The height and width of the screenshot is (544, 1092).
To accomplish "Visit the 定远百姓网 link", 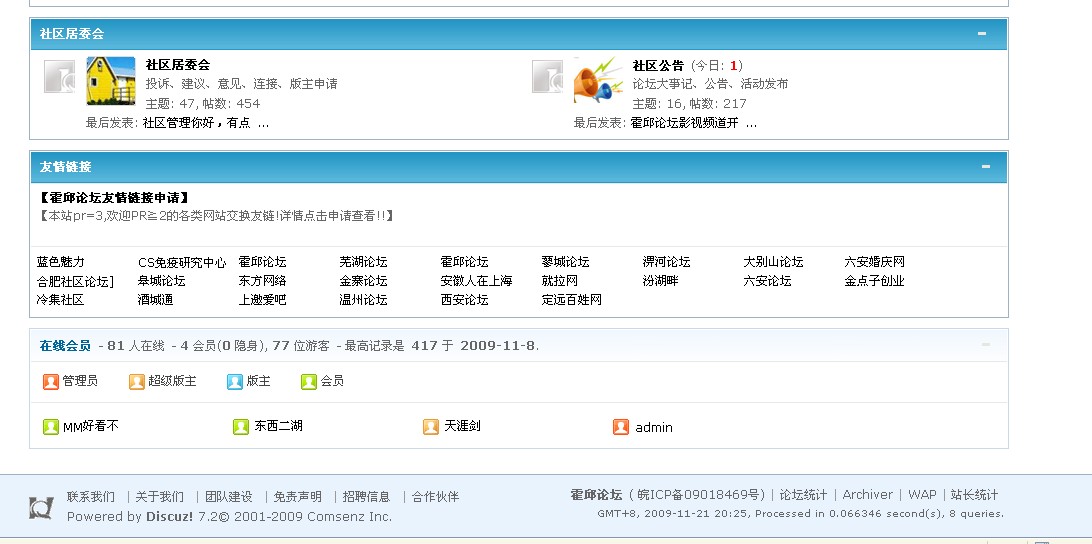I will [x=572, y=300].
